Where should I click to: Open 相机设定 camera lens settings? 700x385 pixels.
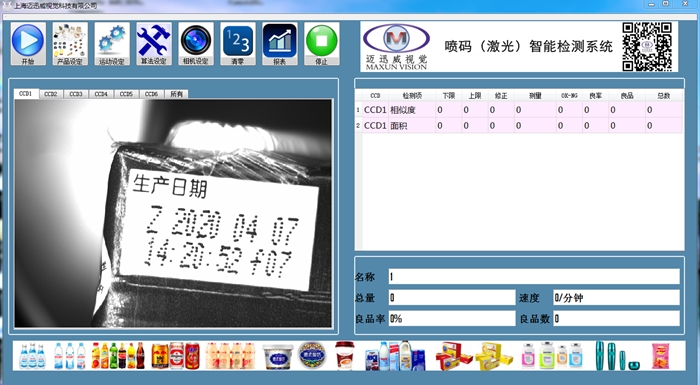pyautogui.click(x=196, y=44)
